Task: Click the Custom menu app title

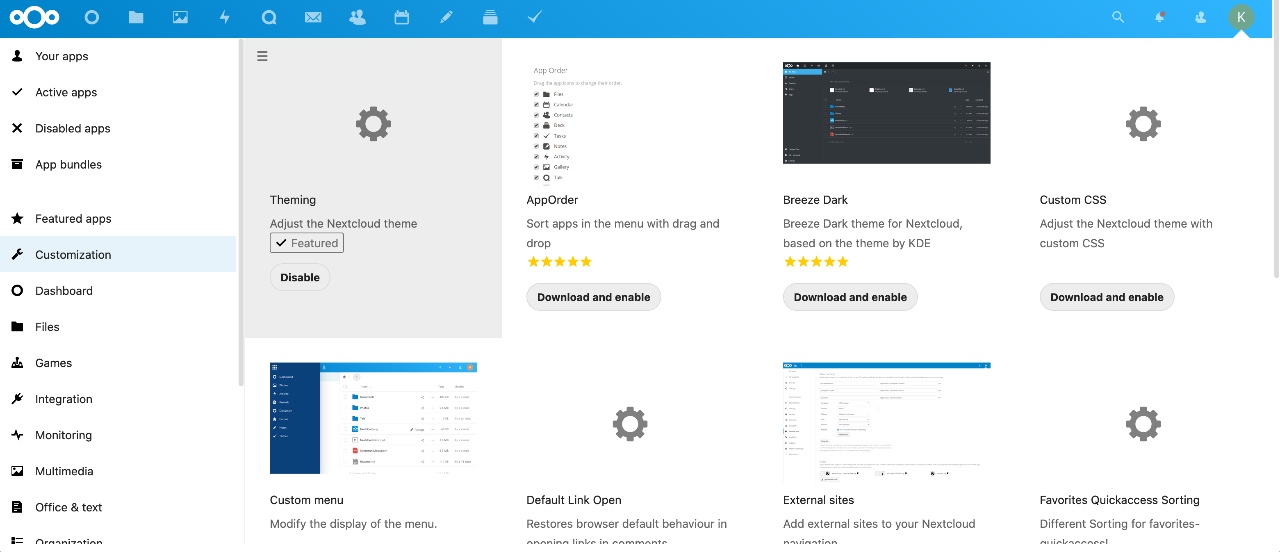Action: tap(307, 500)
